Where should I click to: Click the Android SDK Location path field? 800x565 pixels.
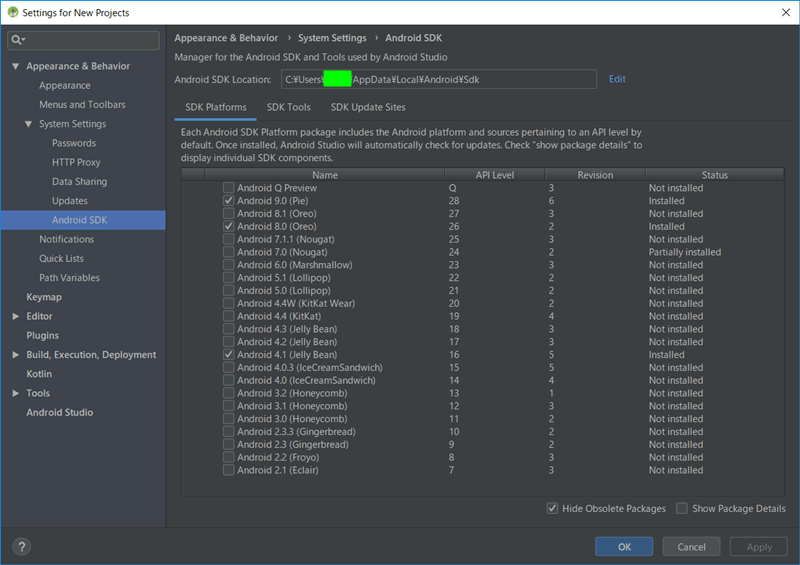coord(439,79)
